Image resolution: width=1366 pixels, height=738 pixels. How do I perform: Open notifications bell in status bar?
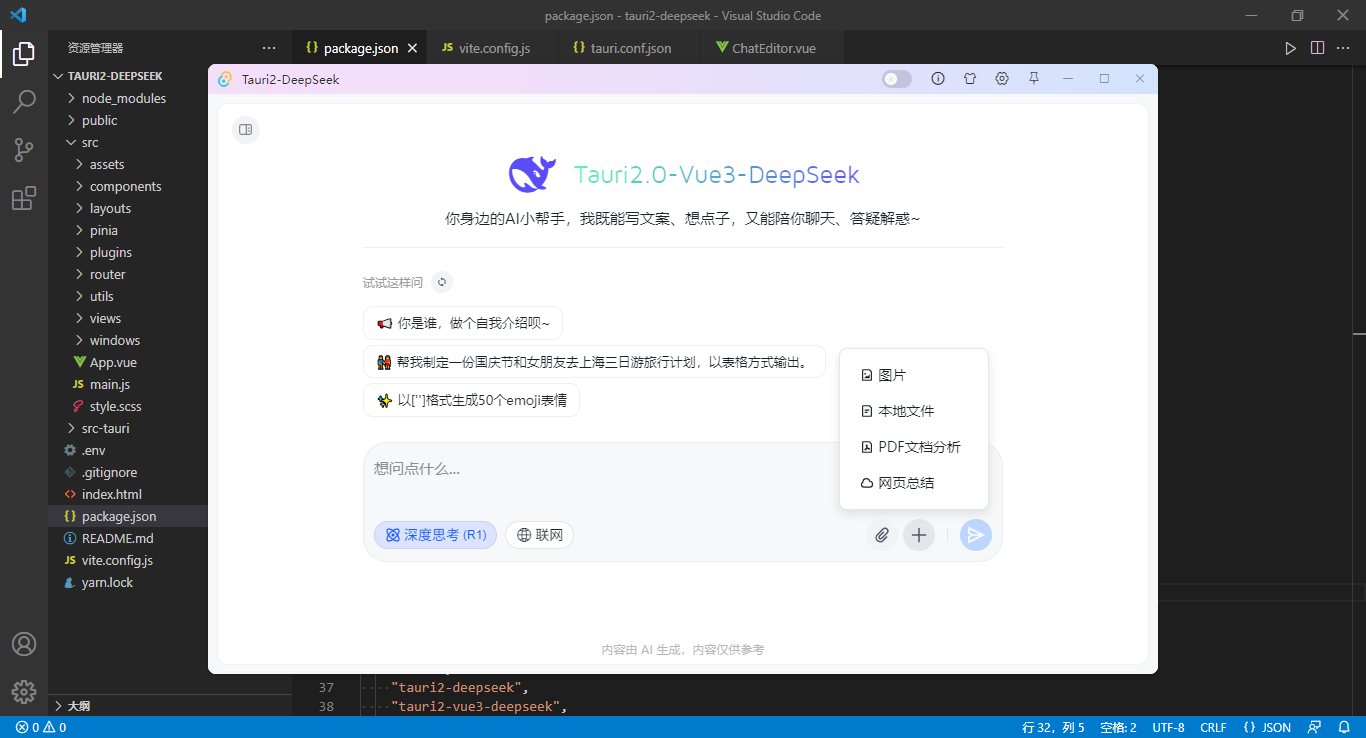[1344, 727]
